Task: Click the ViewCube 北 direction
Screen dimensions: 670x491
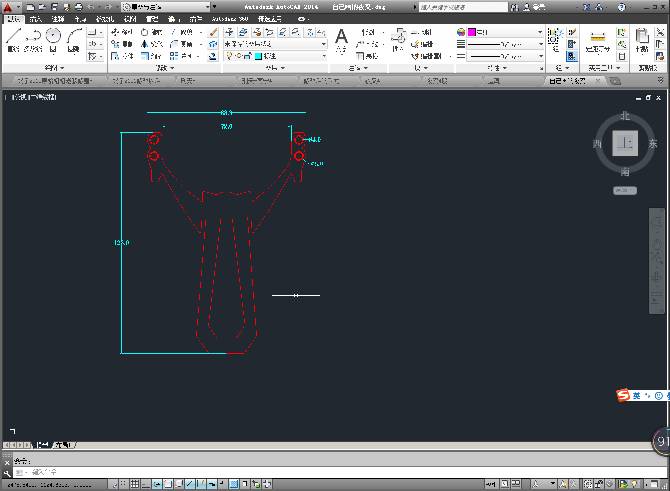Action: [625, 116]
